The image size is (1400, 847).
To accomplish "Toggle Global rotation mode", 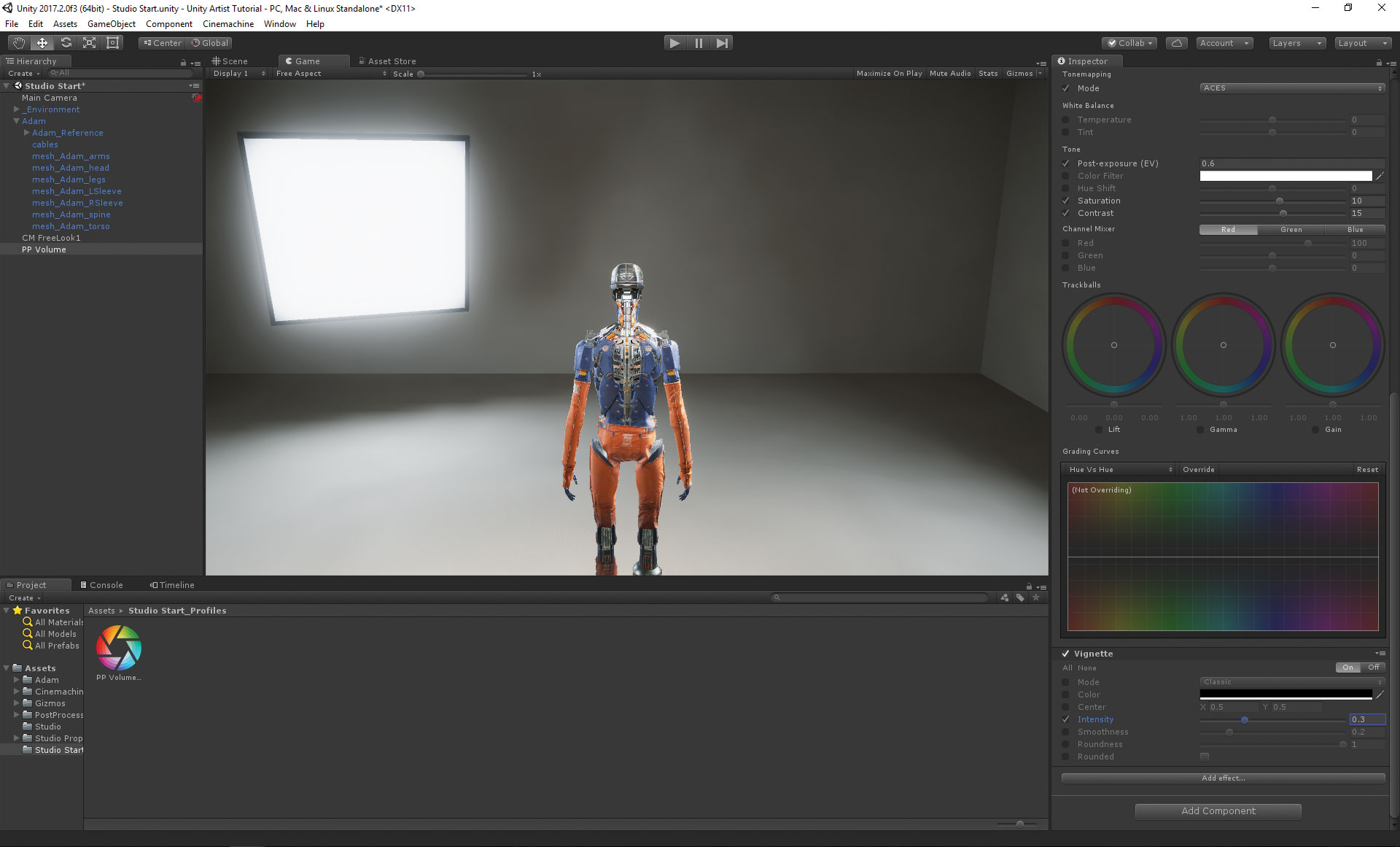I will click(x=210, y=43).
